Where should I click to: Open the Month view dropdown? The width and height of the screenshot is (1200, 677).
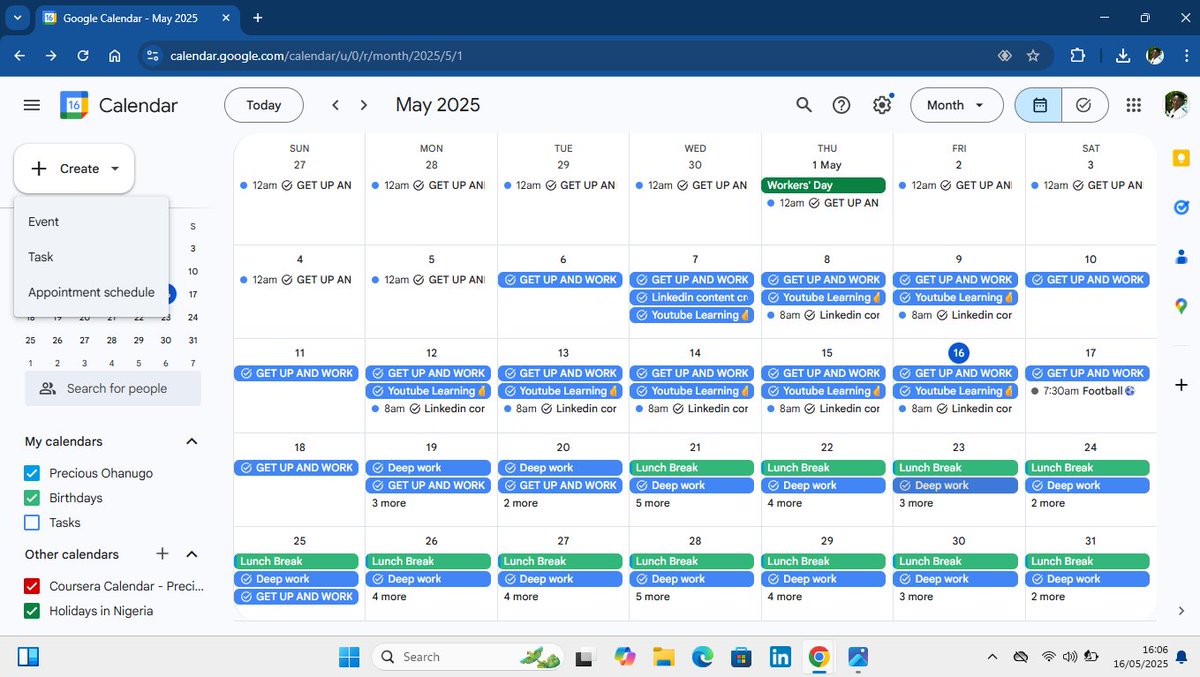pyautogui.click(x=956, y=105)
